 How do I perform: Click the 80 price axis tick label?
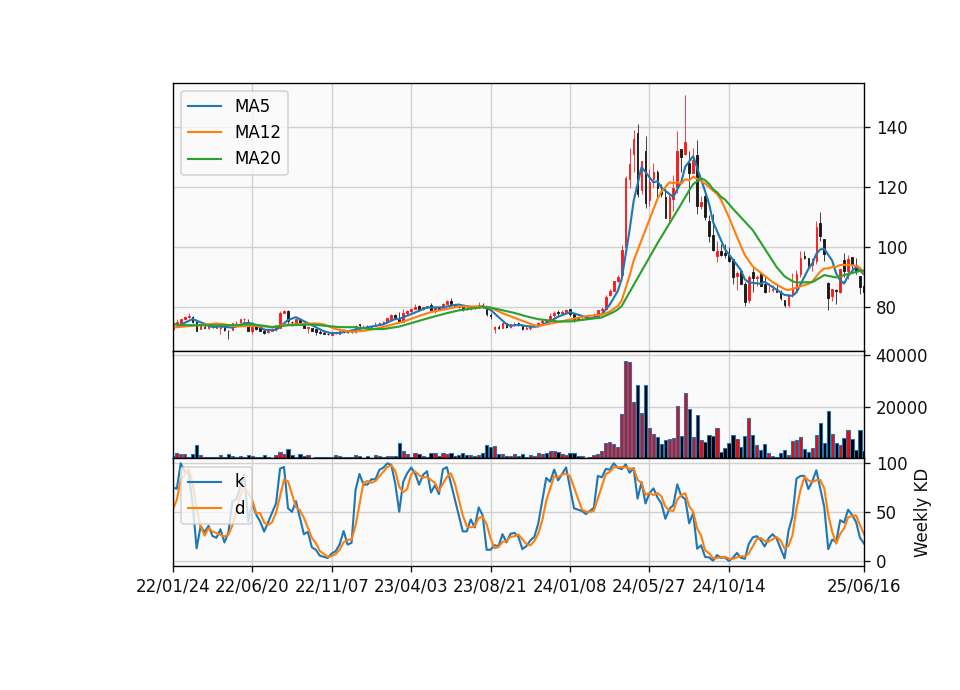point(887,308)
